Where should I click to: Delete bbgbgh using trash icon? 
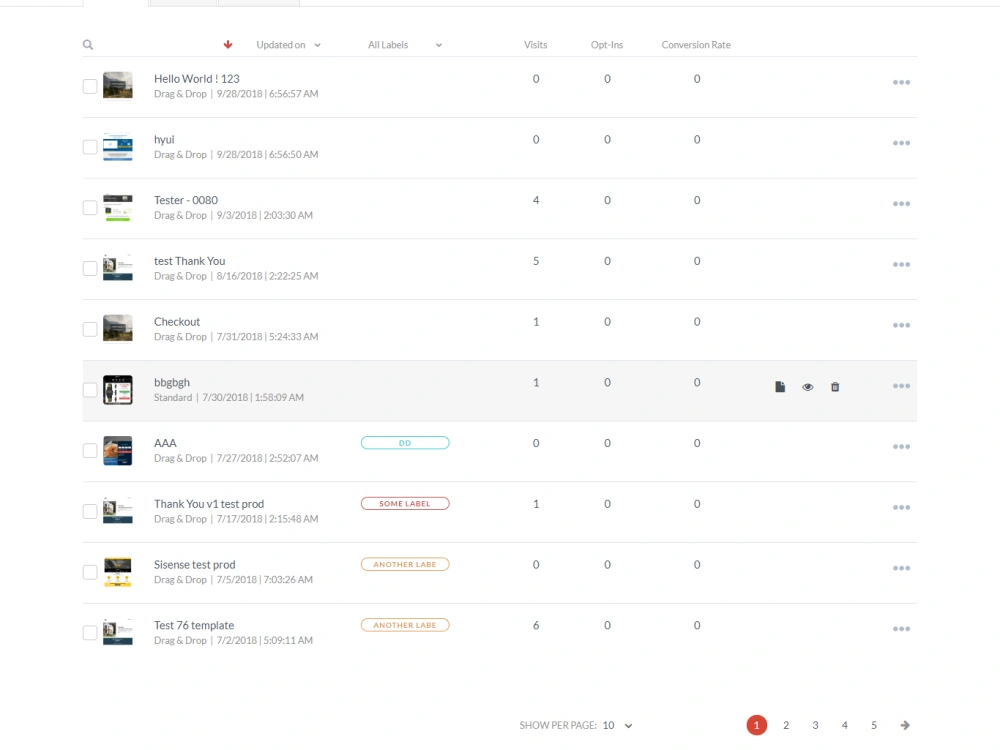coord(835,386)
